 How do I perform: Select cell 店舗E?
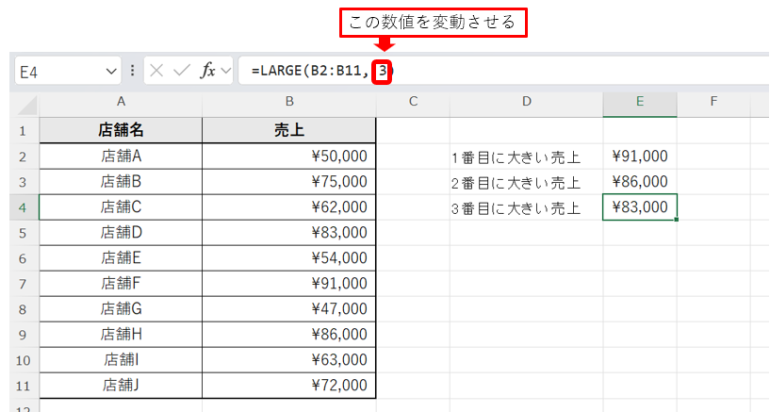click(x=121, y=258)
